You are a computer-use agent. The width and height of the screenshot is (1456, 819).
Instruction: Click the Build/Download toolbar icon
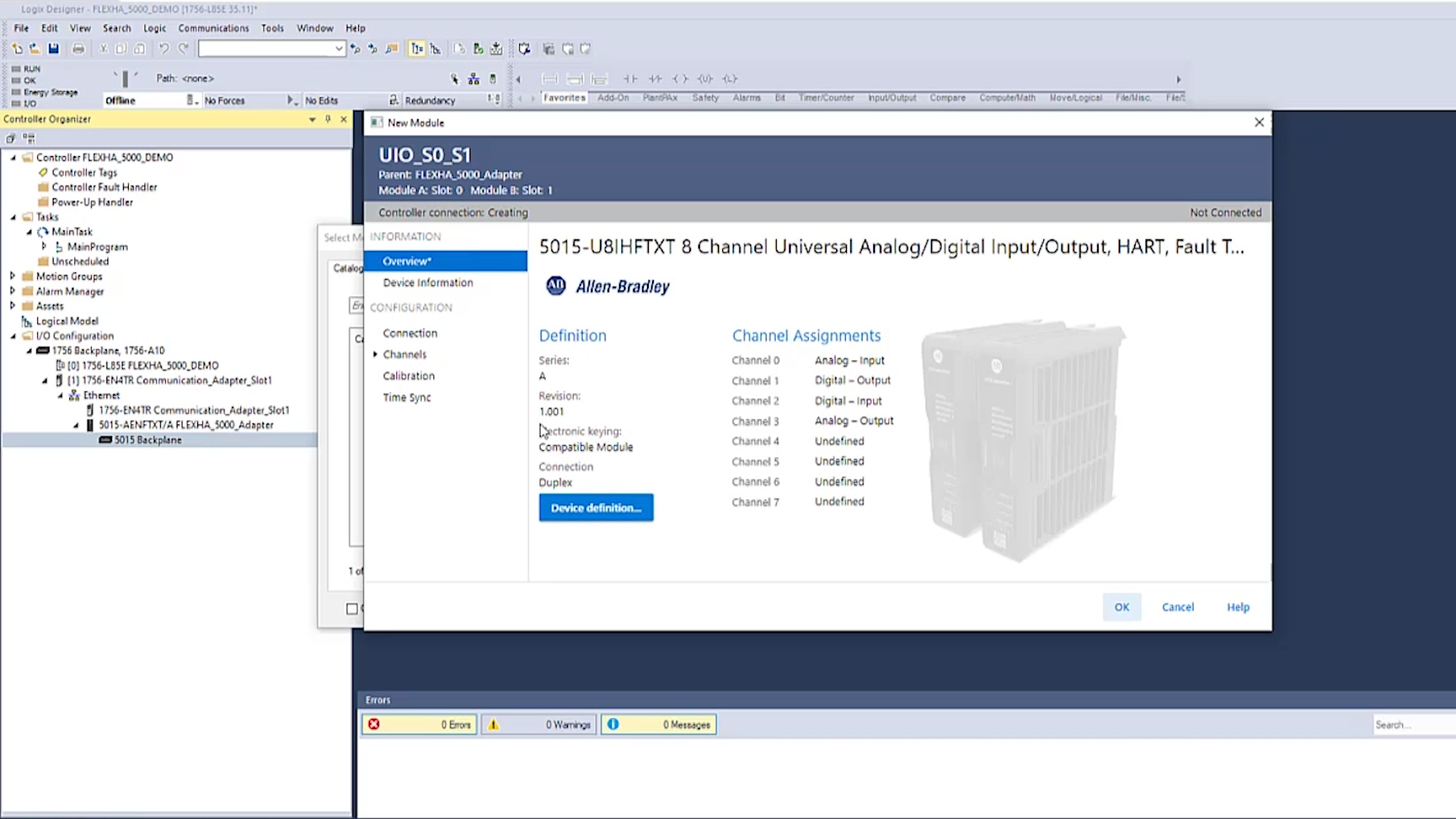[x=496, y=49]
